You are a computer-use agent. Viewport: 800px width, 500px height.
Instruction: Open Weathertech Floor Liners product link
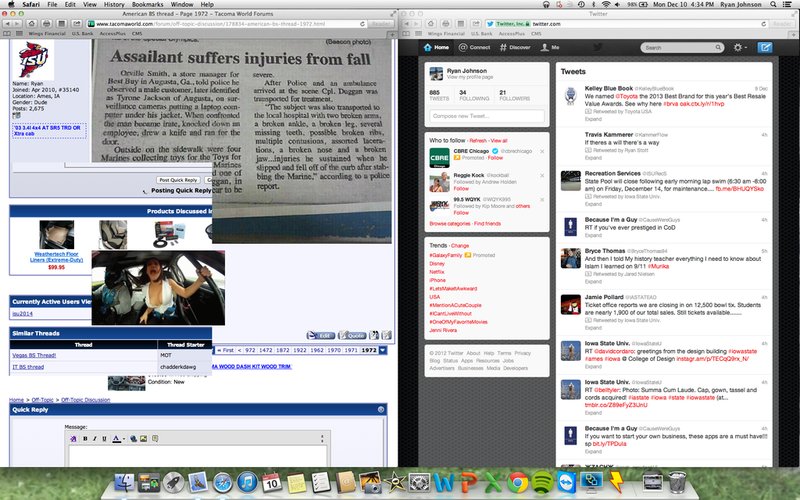click(56, 257)
